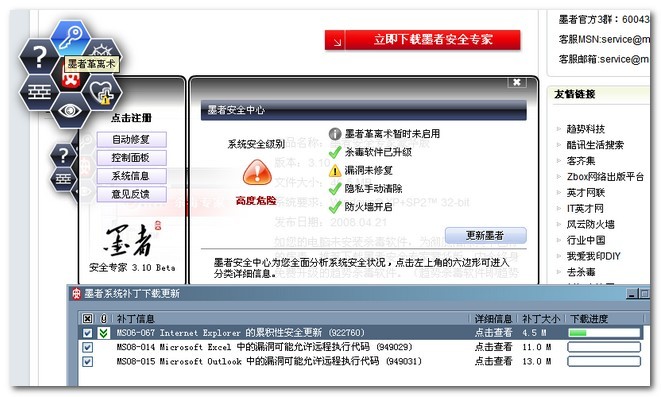The width and height of the screenshot is (661, 397).
Task: Open the 自动修复 menu item
Action: pyautogui.click(x=131, y=139)
